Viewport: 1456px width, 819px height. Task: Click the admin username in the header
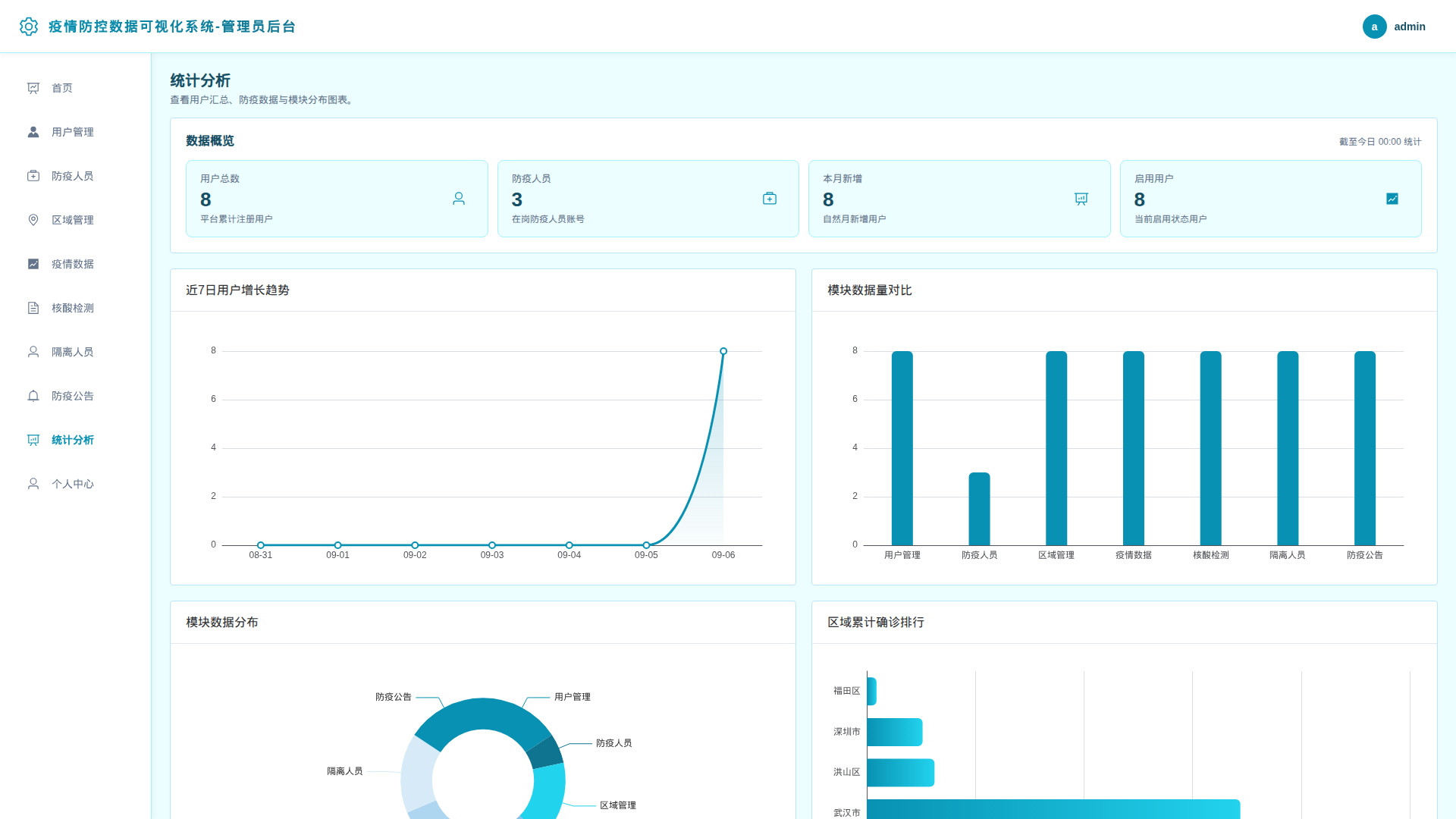click(1410, 27)
